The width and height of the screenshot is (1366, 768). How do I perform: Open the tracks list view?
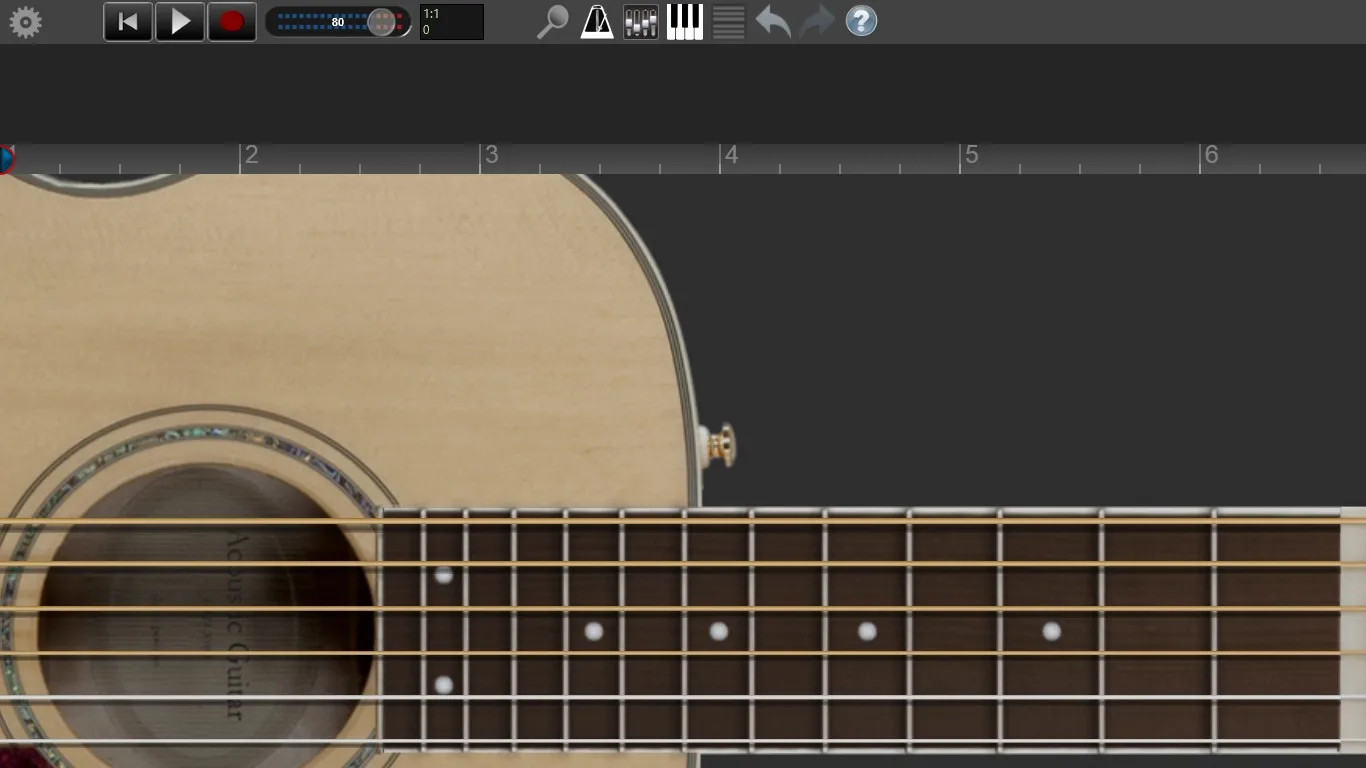[729, 22]
